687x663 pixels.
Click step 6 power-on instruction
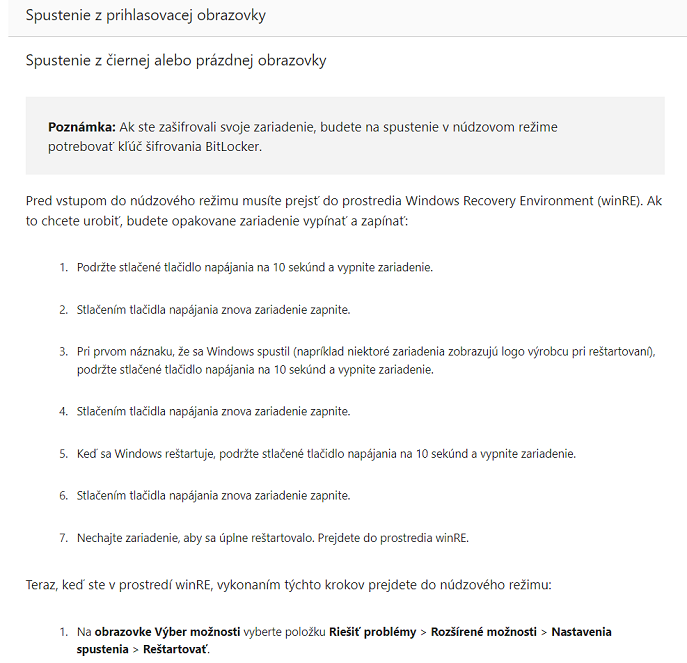coord(213,496)
